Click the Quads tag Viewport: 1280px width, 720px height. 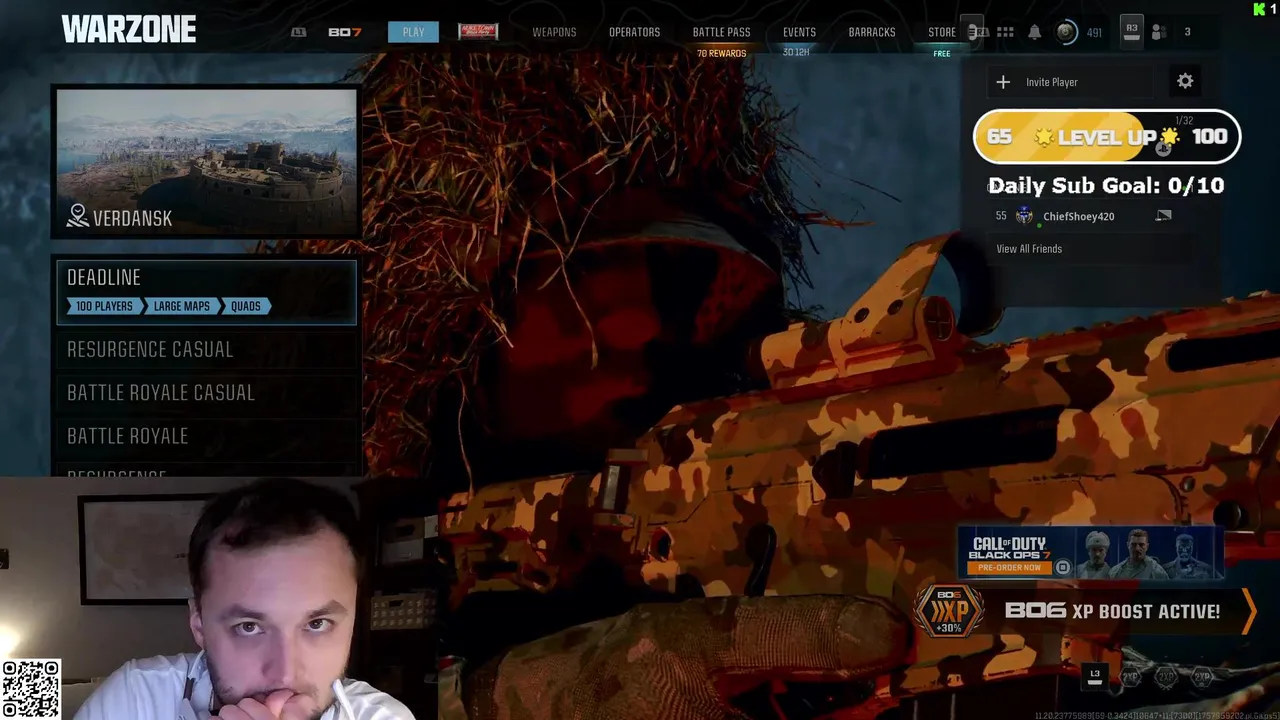246,306
